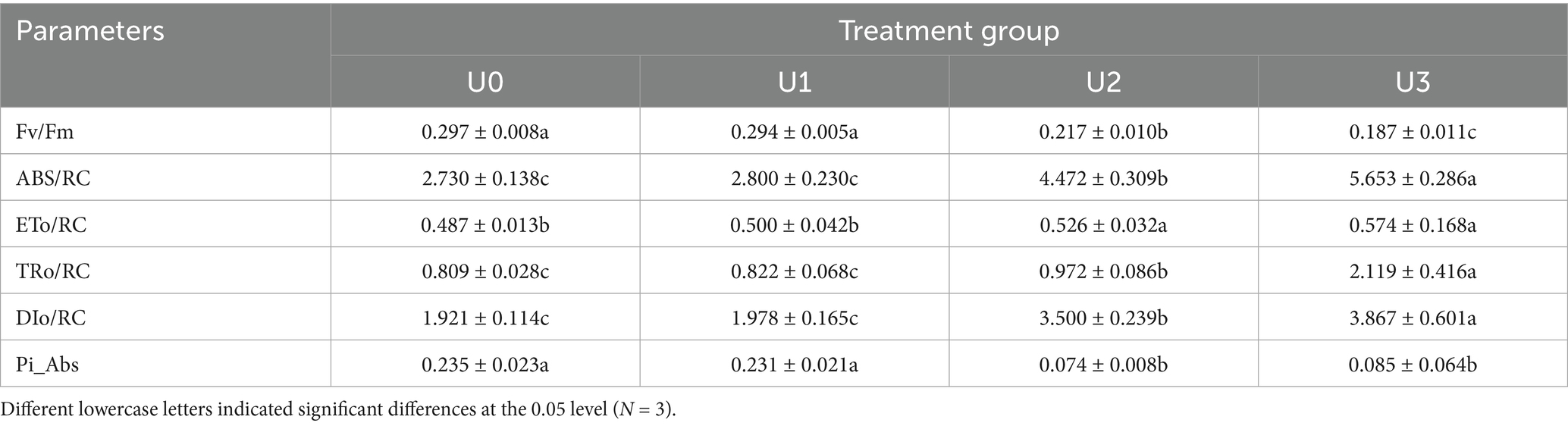Select the Pi_Abs row label
Screen dimensions: 1568x426
coord(47,365)
